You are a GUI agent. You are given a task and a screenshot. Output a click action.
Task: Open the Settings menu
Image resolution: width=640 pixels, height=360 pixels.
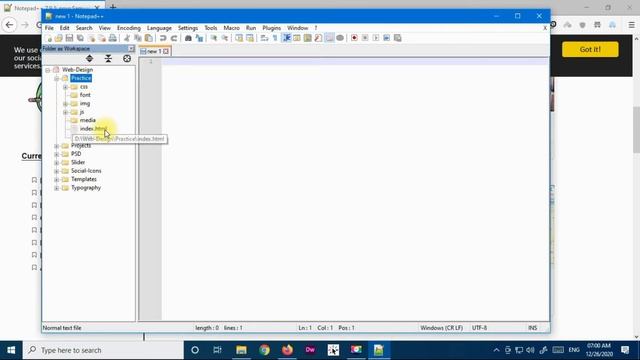pos(188,28)
